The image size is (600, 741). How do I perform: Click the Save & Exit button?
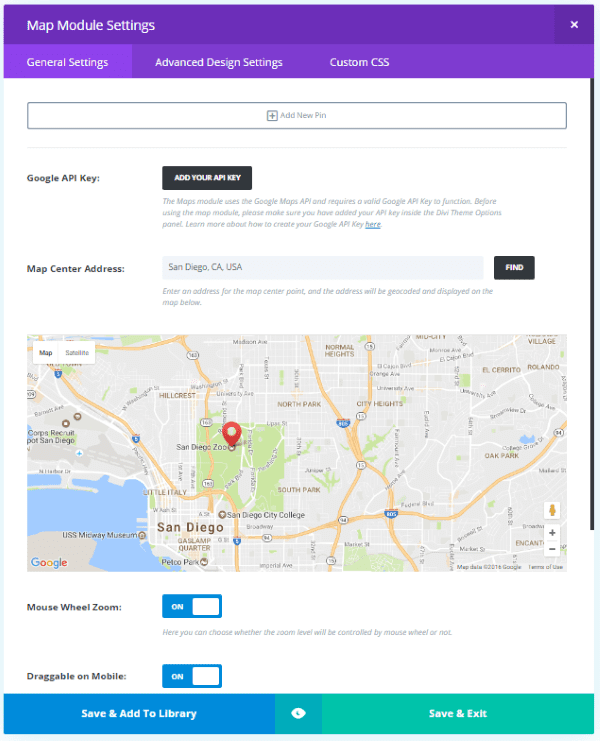click(x=458, y=714)
